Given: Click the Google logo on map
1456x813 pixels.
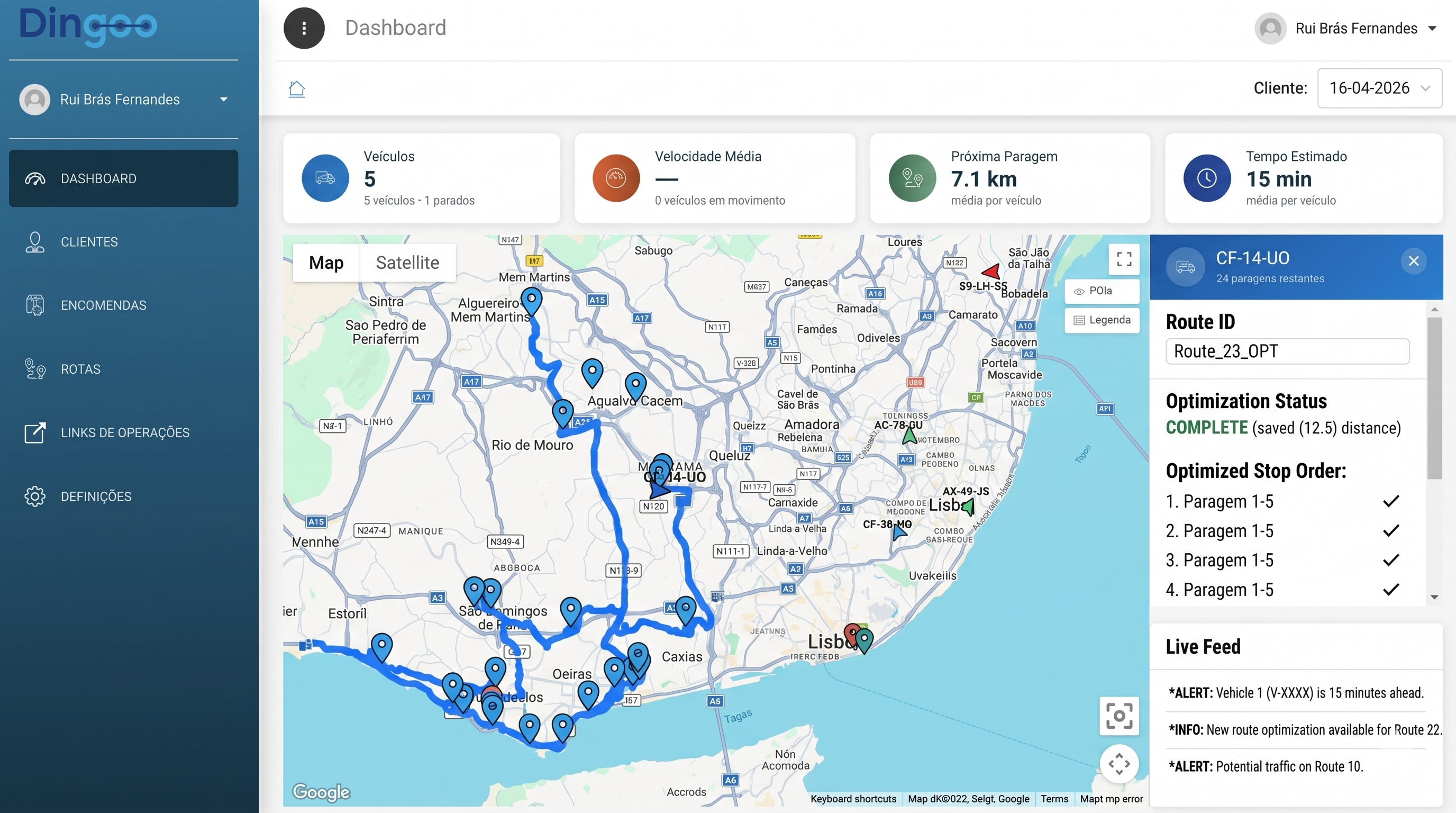Looking at the screenshot, I should tap(321, 792).
